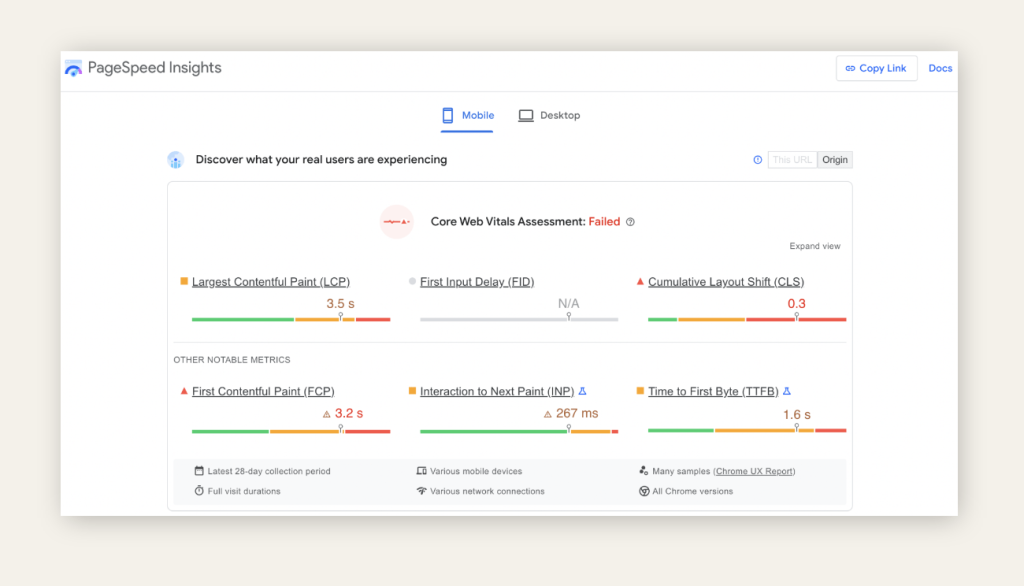Viewport: 1024px width, 586px height.
Task: Click the PageSpeed Insights logo icon
Action: click(x=73, y=68)
